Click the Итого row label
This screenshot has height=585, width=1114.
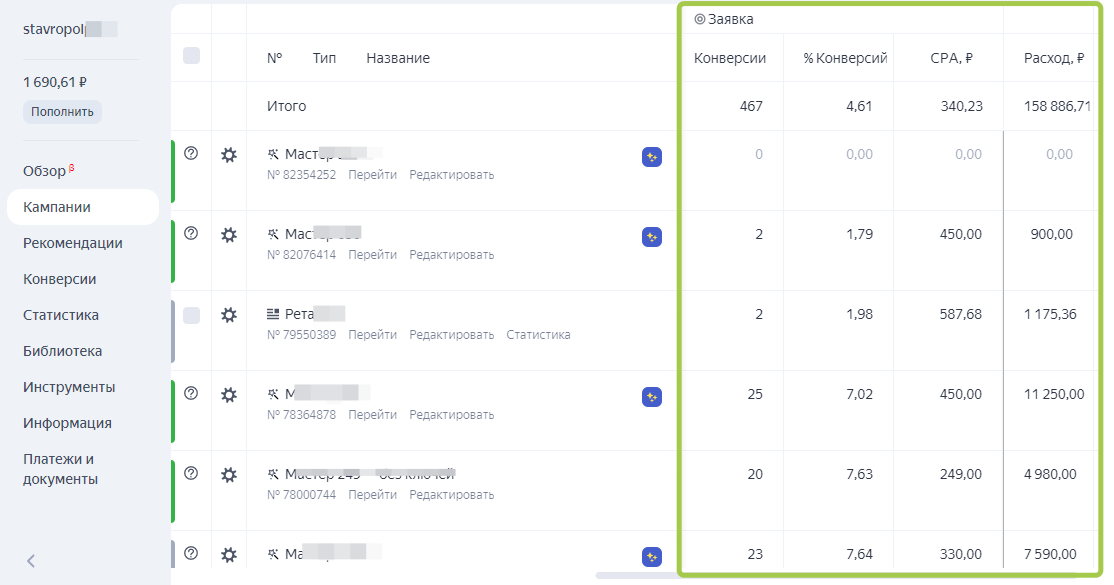point(286,107)
